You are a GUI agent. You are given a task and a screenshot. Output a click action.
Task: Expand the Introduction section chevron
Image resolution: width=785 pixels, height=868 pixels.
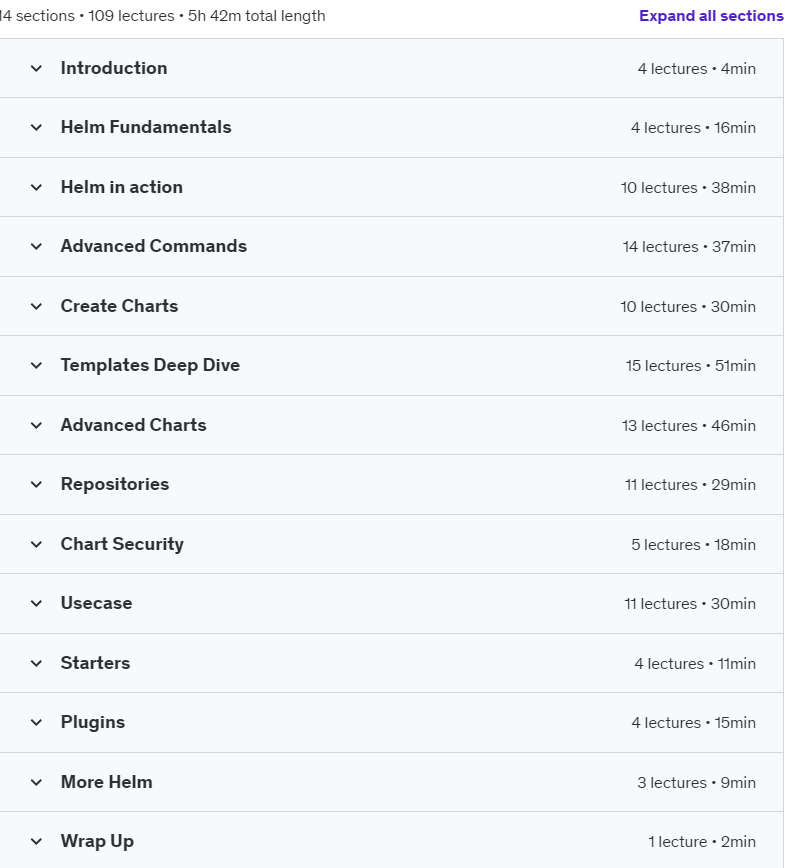pyautogui.click(x=36, y=69)
